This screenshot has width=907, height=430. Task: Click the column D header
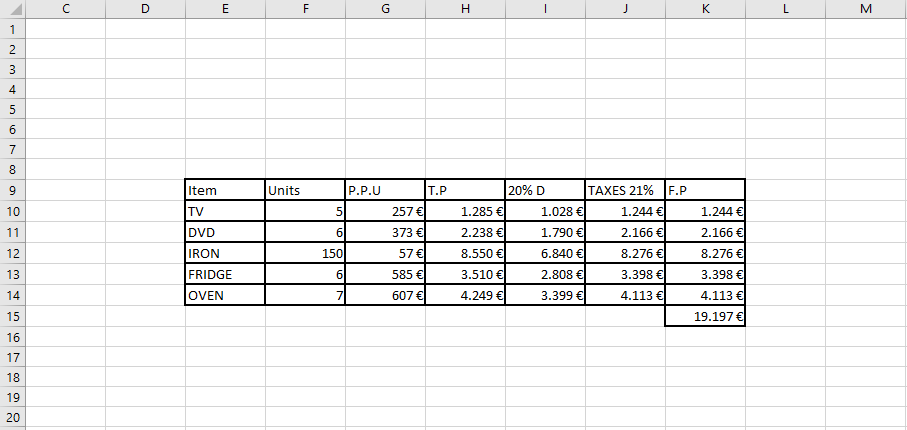coord(145,9)
